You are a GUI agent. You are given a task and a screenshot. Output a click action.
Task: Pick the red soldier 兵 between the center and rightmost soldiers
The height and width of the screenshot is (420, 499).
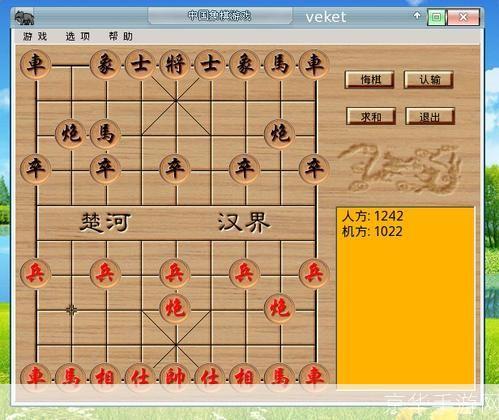pos(244,273)
